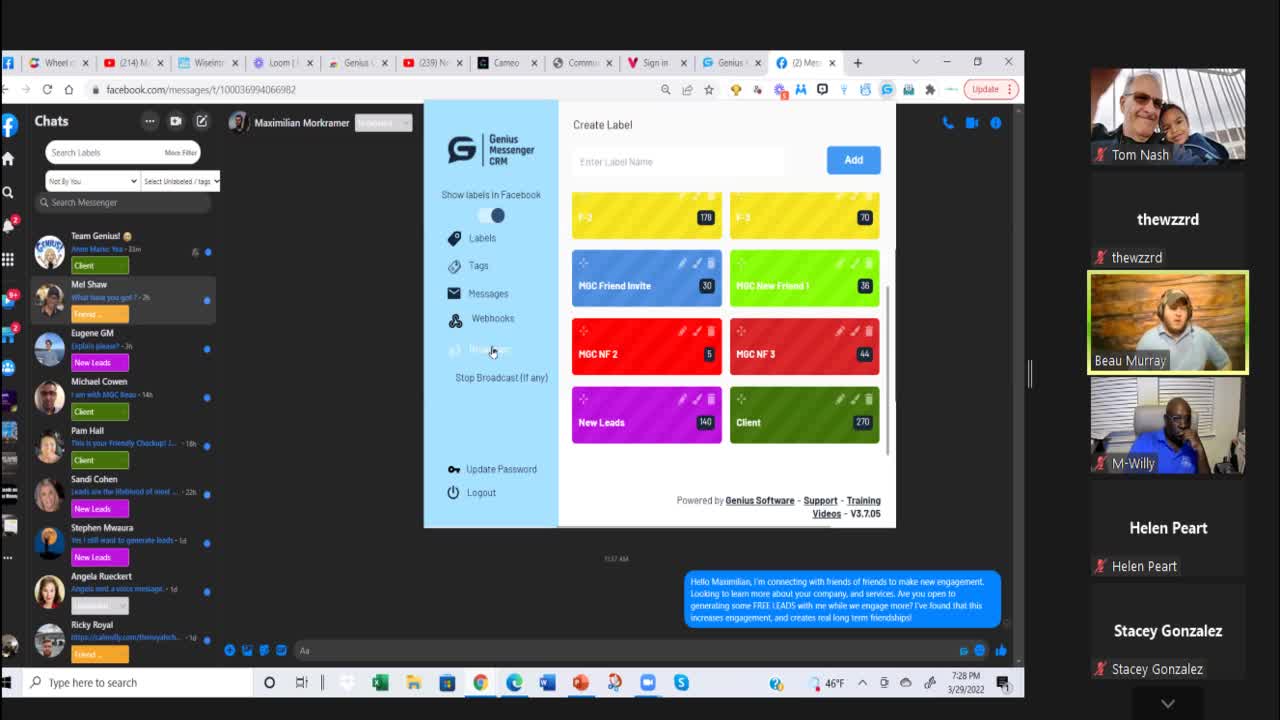Open the Support link
Image resolution: width=1280 pixels, height=720 pixels.
coord(820,501)
